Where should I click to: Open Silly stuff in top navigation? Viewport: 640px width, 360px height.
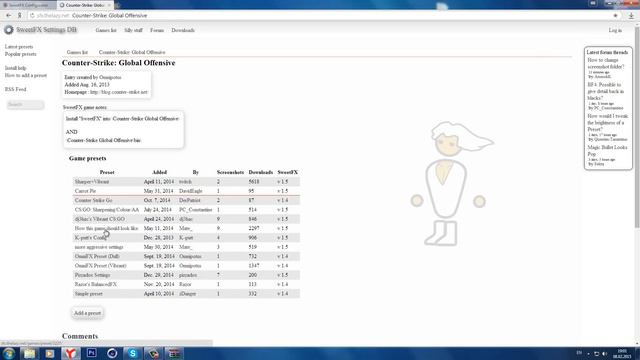tap(133, 30)
